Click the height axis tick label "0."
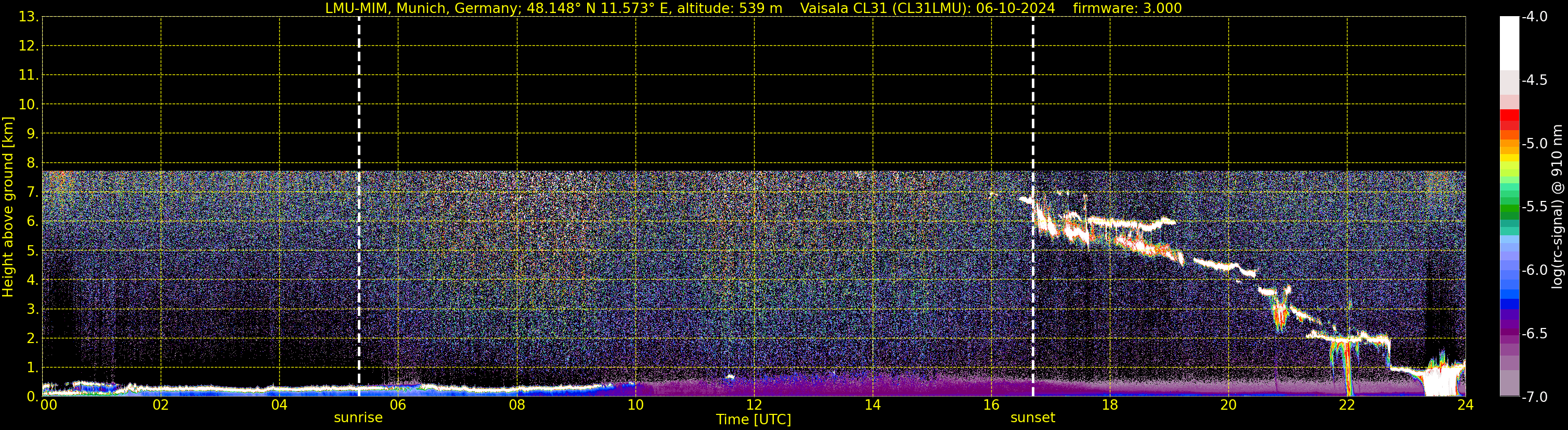This screenshot has width=1568, height=430. pos(32,397)
